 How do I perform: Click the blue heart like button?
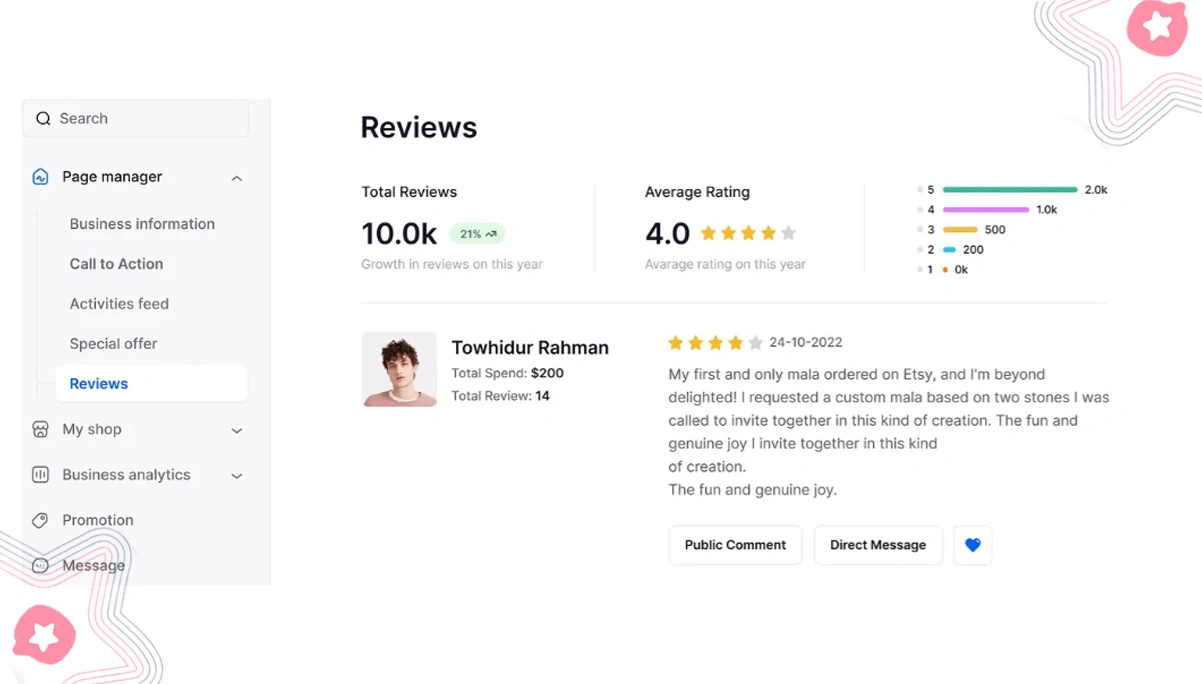(973, 545)
